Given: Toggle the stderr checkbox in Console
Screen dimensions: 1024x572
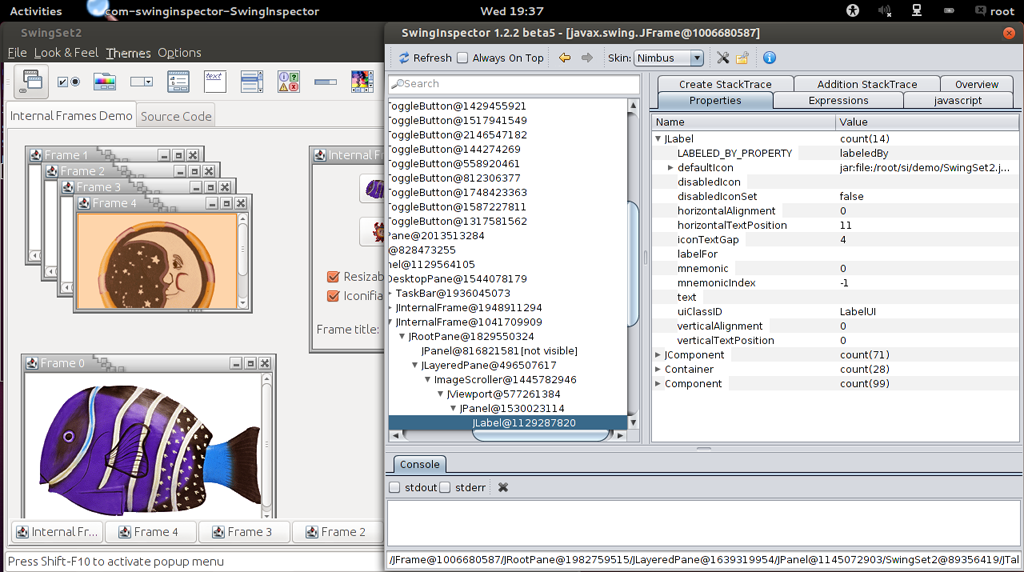Looking at the screenshot, I should click(x=445, y=488).
